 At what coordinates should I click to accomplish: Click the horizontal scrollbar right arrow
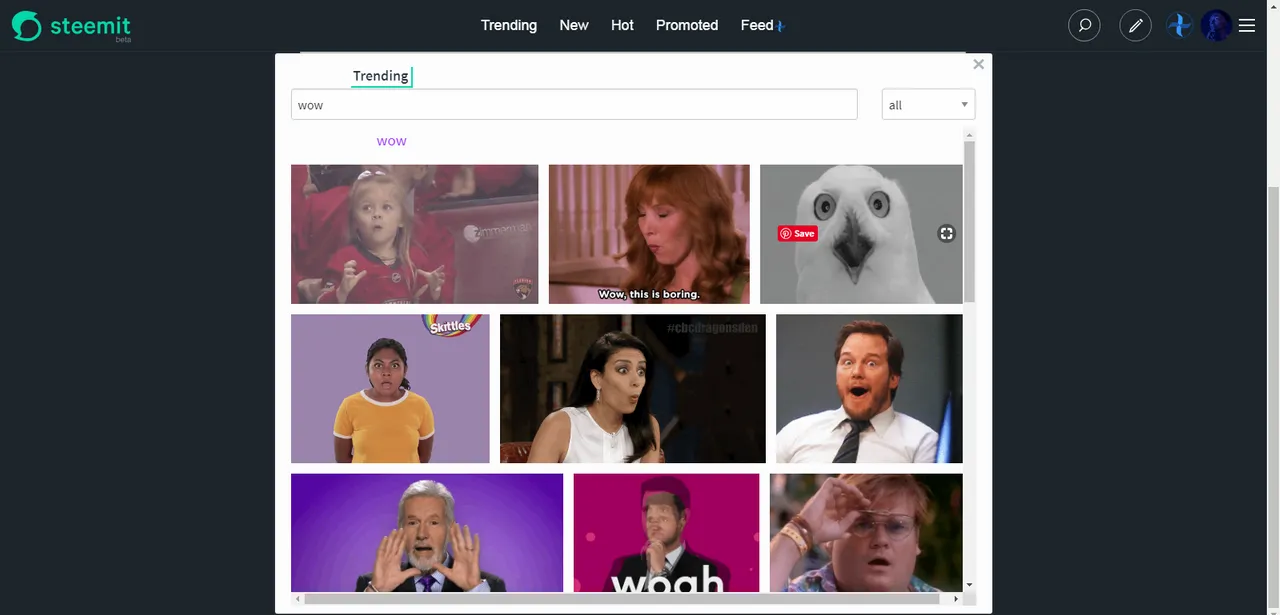[956, 599]
